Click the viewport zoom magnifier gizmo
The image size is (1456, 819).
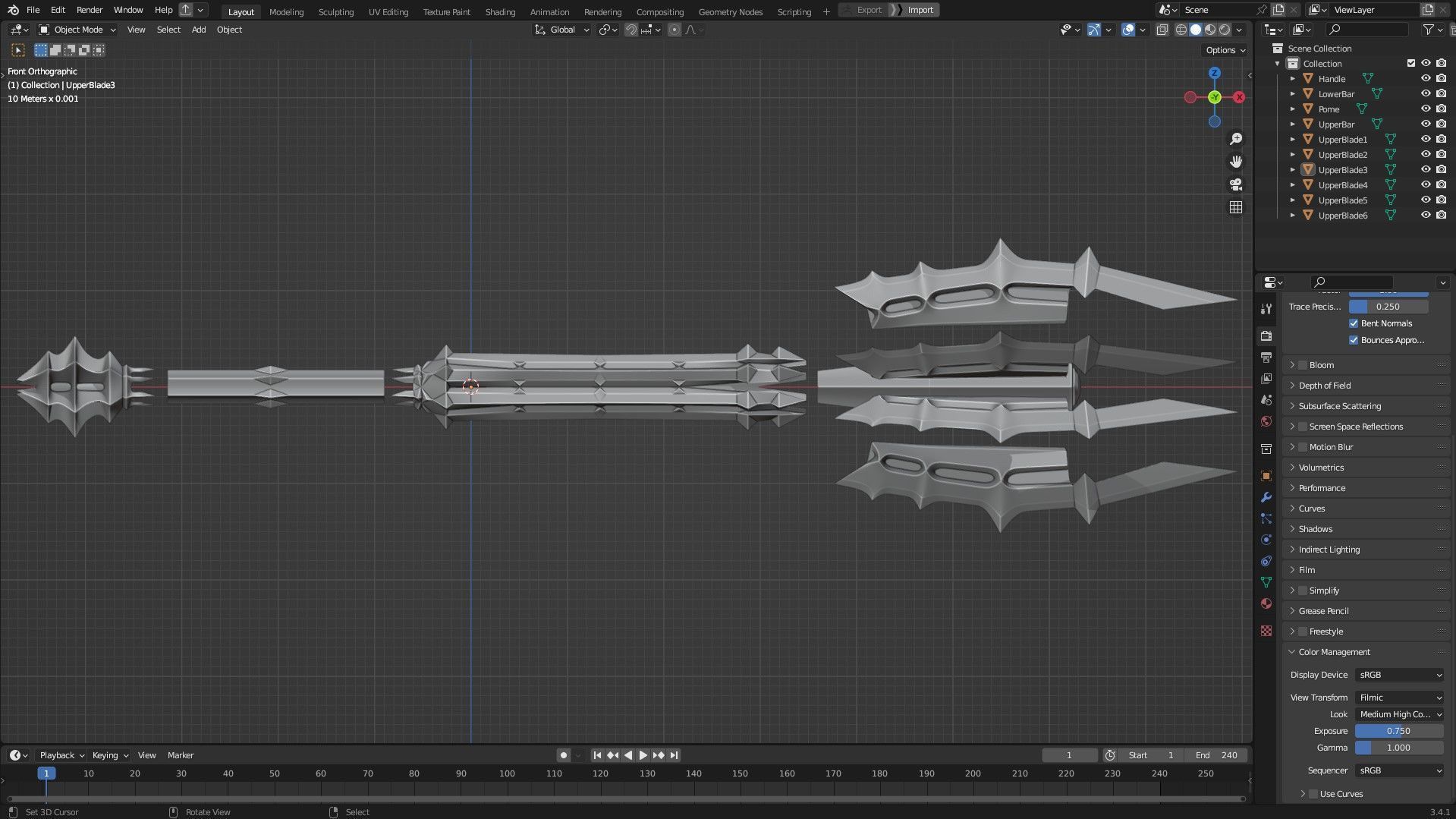tap(1236, 139)
